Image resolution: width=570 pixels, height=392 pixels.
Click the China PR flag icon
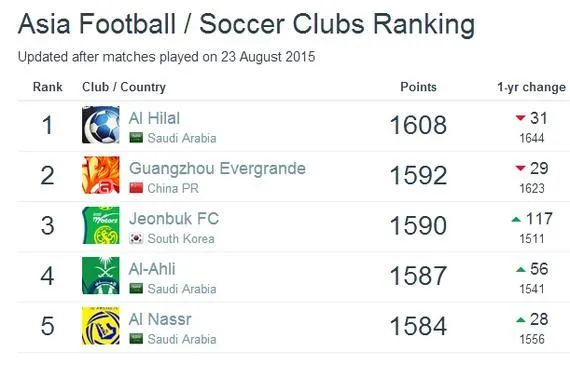pos(136,188)
